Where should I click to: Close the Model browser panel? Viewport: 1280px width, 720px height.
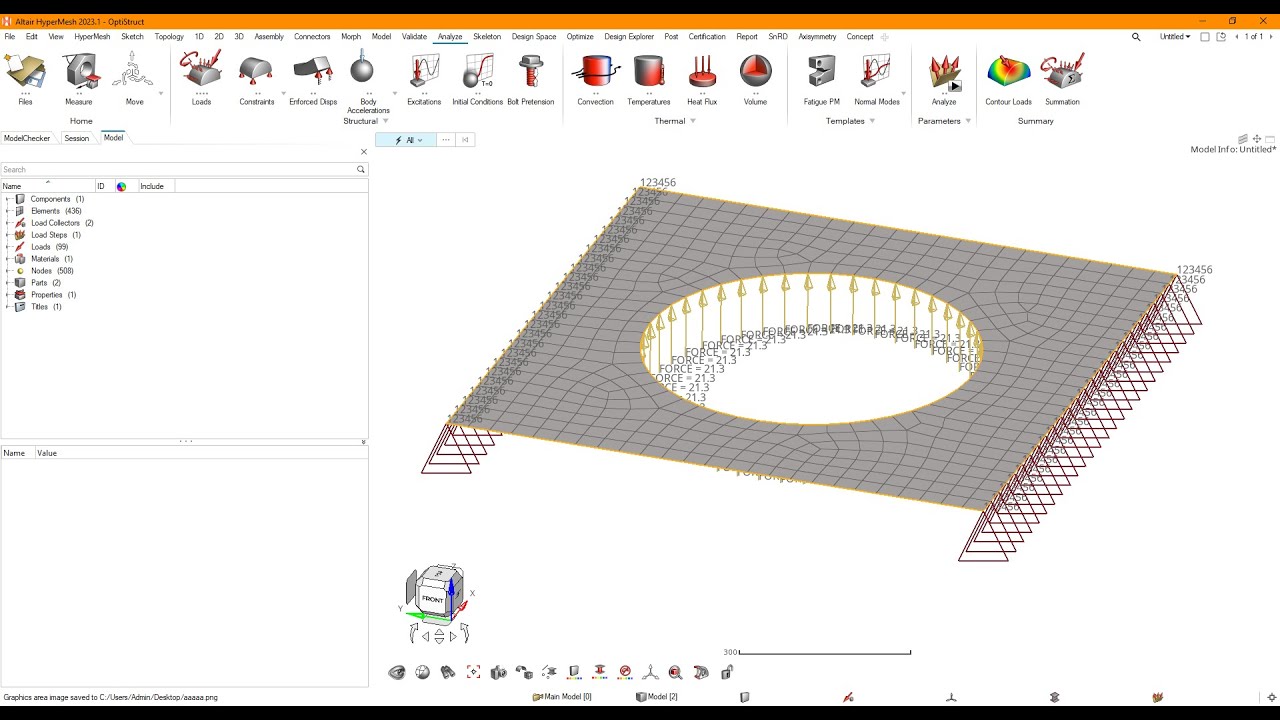coord(364,152)
